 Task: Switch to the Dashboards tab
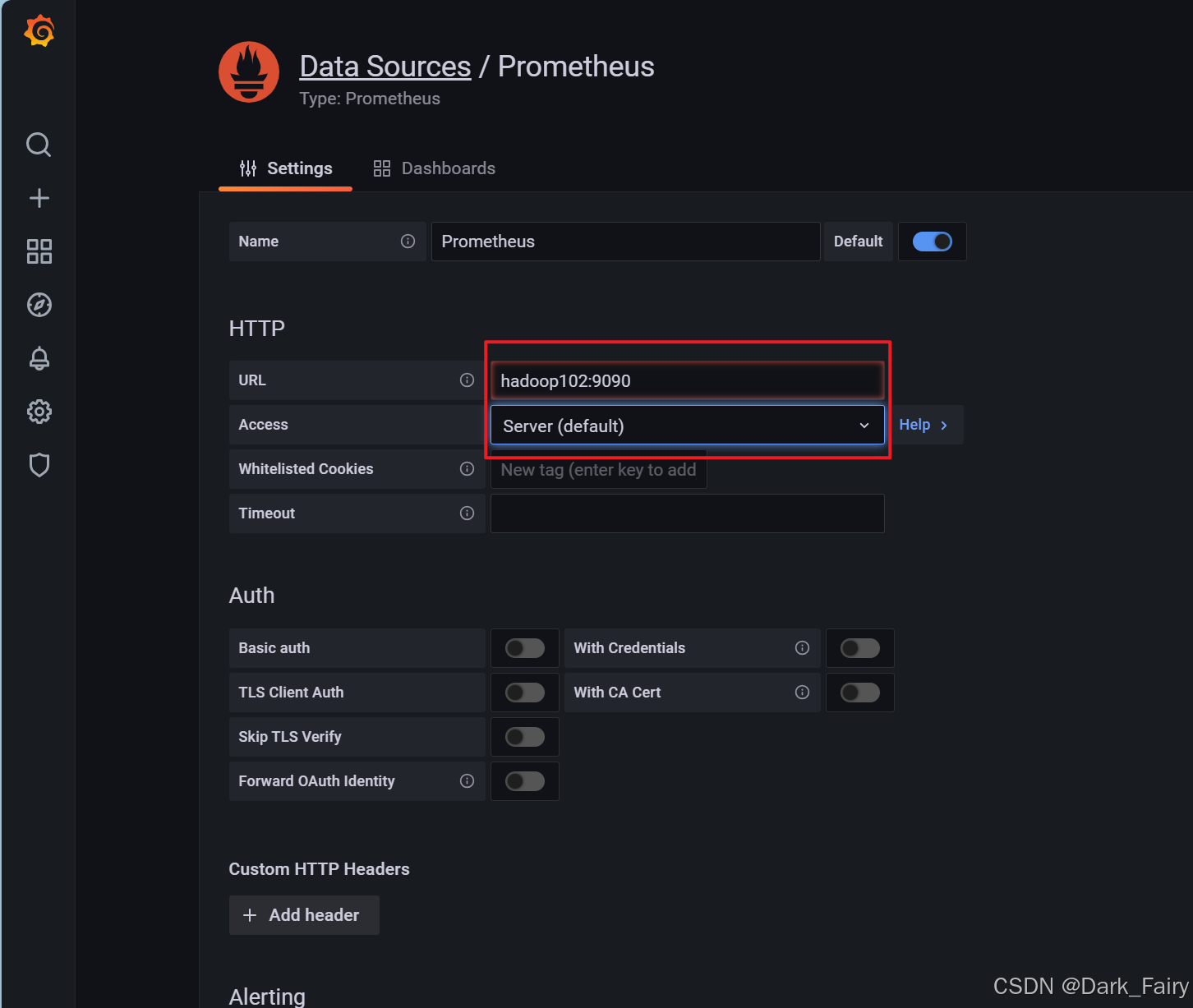(x=435, y=168)
